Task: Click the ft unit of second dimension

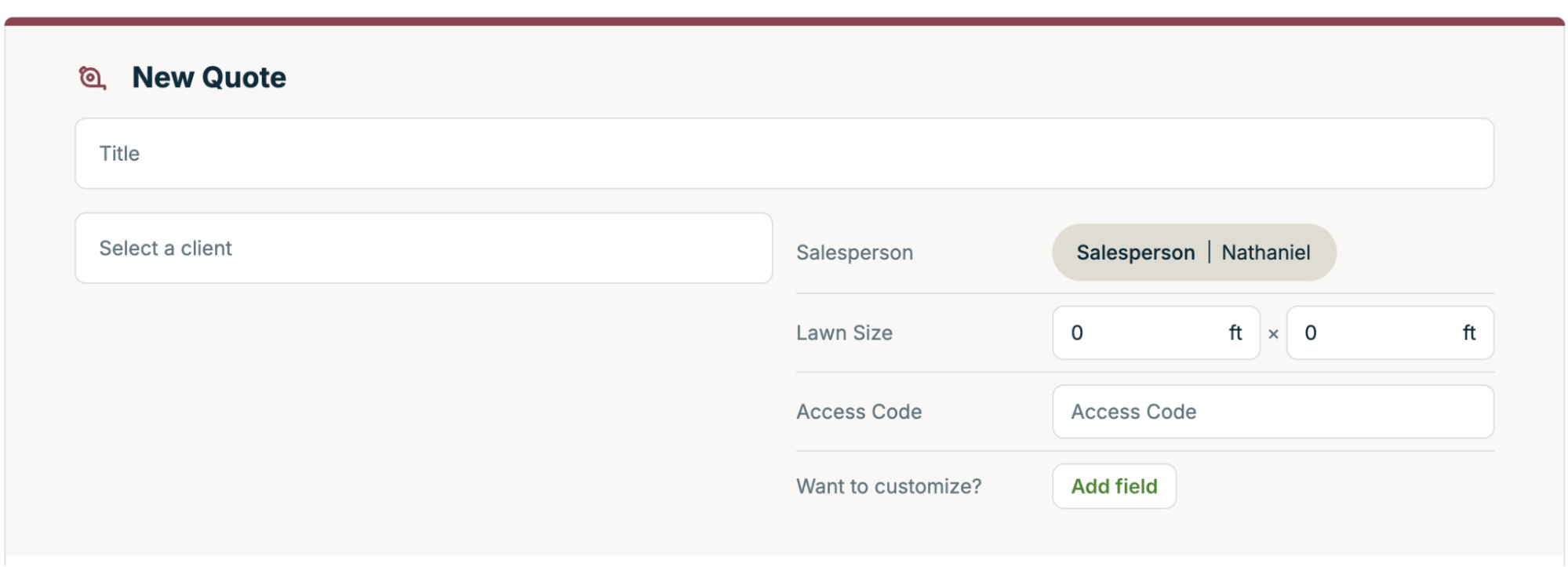Action: pyautogui.click(x=1469, y=333)
